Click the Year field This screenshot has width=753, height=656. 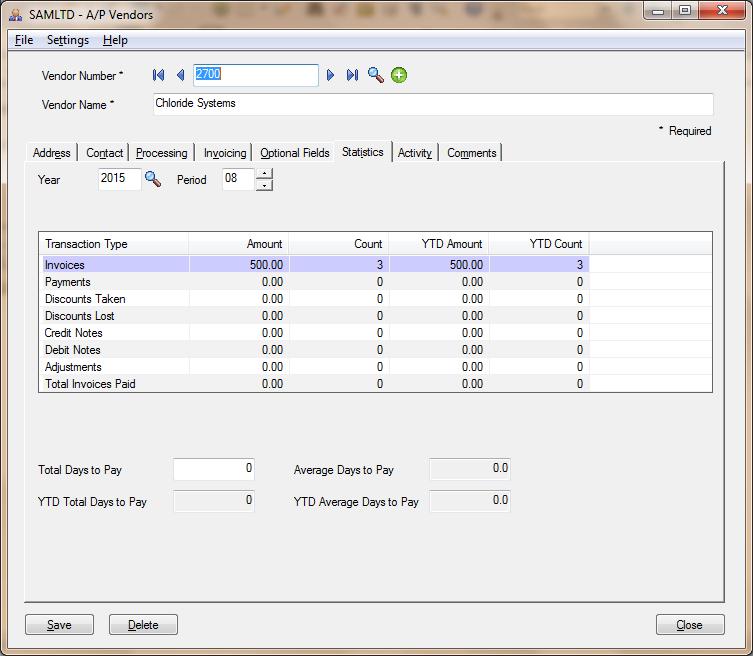coord(120,179)
